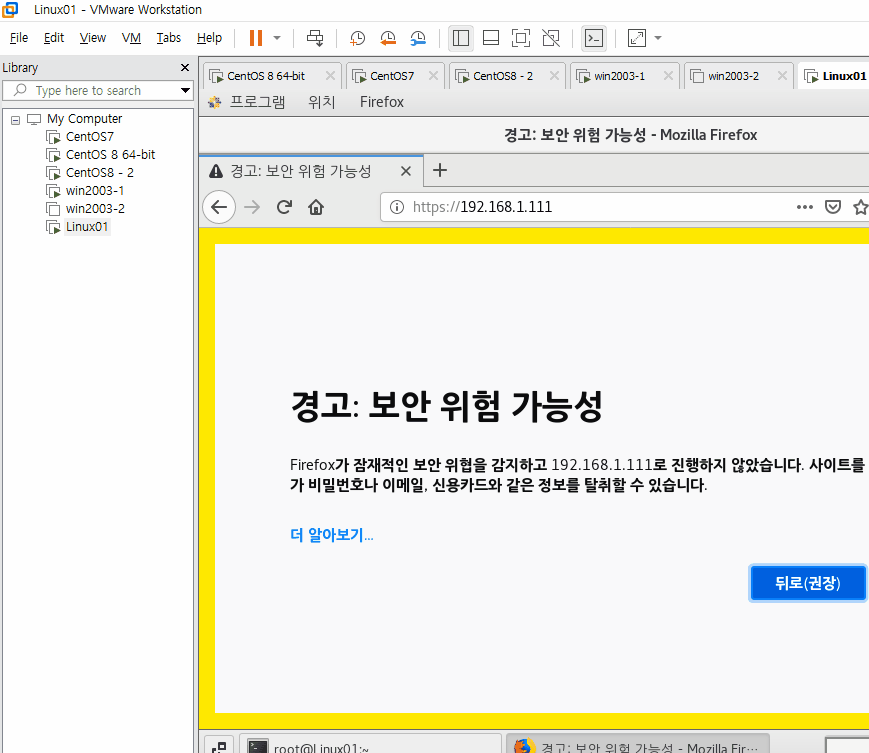Image resolution: width=869 pixels, height=753 pixels.
Task: Close the win2003-1 tab
Action: [x=668, y=75]
